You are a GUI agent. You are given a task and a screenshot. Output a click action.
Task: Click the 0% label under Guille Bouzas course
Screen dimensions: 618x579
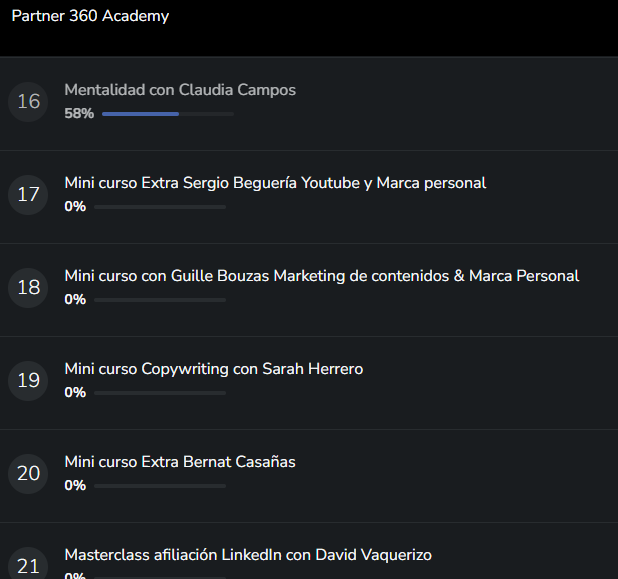75,300
